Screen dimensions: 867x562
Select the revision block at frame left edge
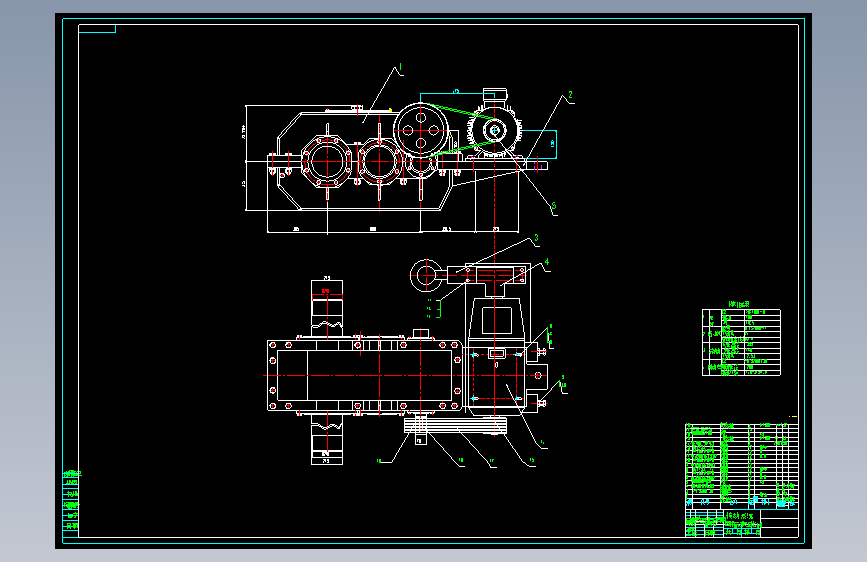[71, 503]
